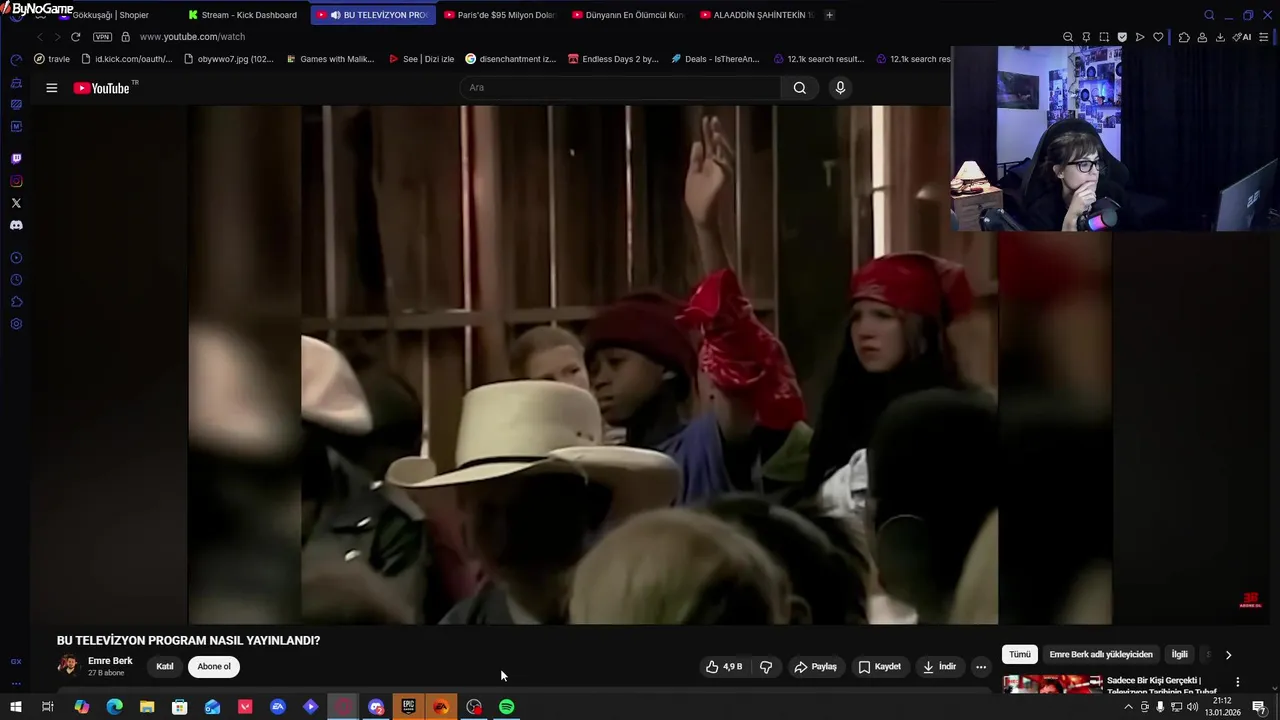Open Epic Games Launcher from taskbar

pyautogui.click(x=409, y=707)
